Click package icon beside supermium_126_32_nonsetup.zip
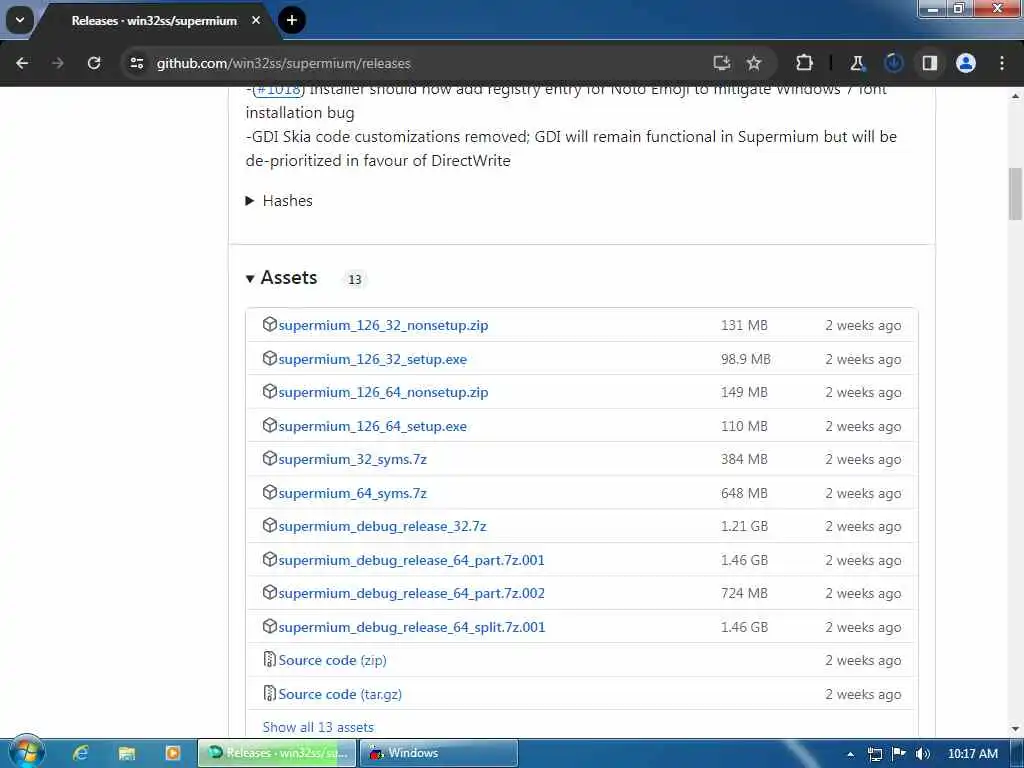 pos(269,325)
